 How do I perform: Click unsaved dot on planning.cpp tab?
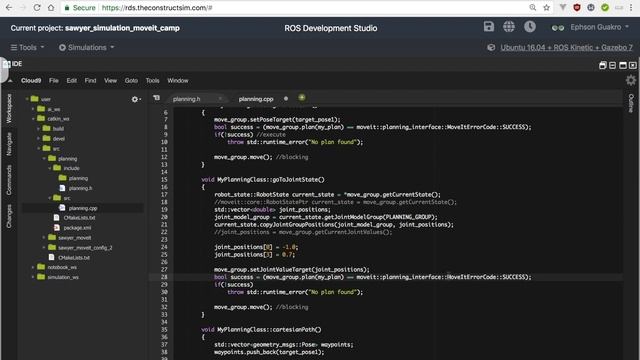[x=286, y=99]
